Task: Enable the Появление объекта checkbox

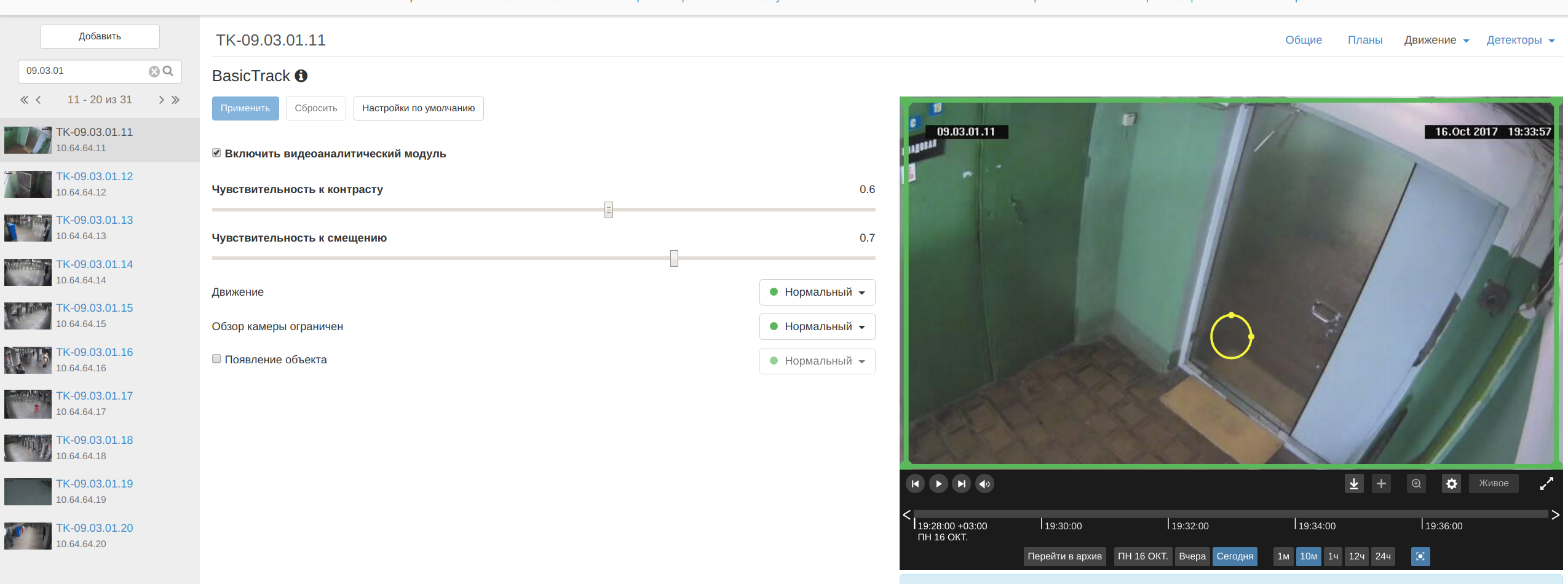Action: (x=216, y=359)
